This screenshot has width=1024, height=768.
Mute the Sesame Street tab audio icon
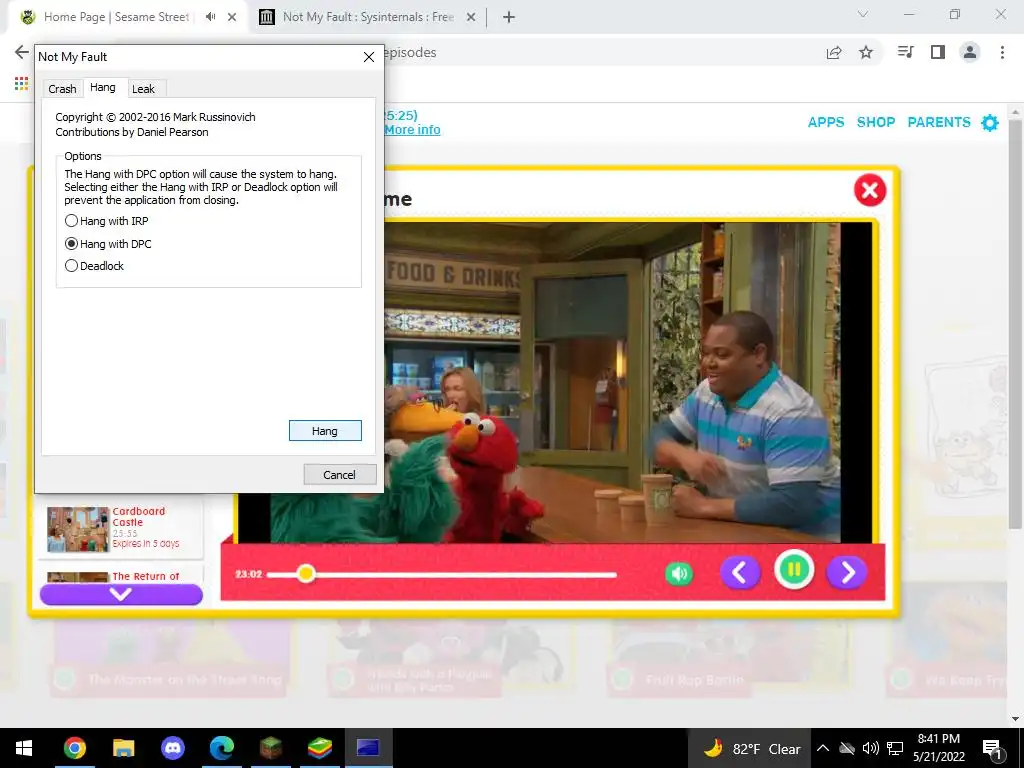click(x=210, y=17)
